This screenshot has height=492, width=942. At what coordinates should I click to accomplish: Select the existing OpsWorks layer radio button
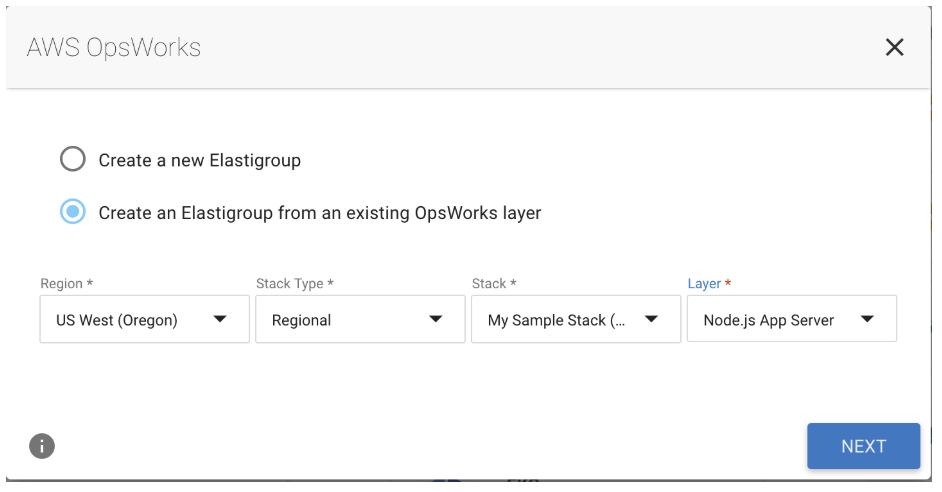coord(73,213)
